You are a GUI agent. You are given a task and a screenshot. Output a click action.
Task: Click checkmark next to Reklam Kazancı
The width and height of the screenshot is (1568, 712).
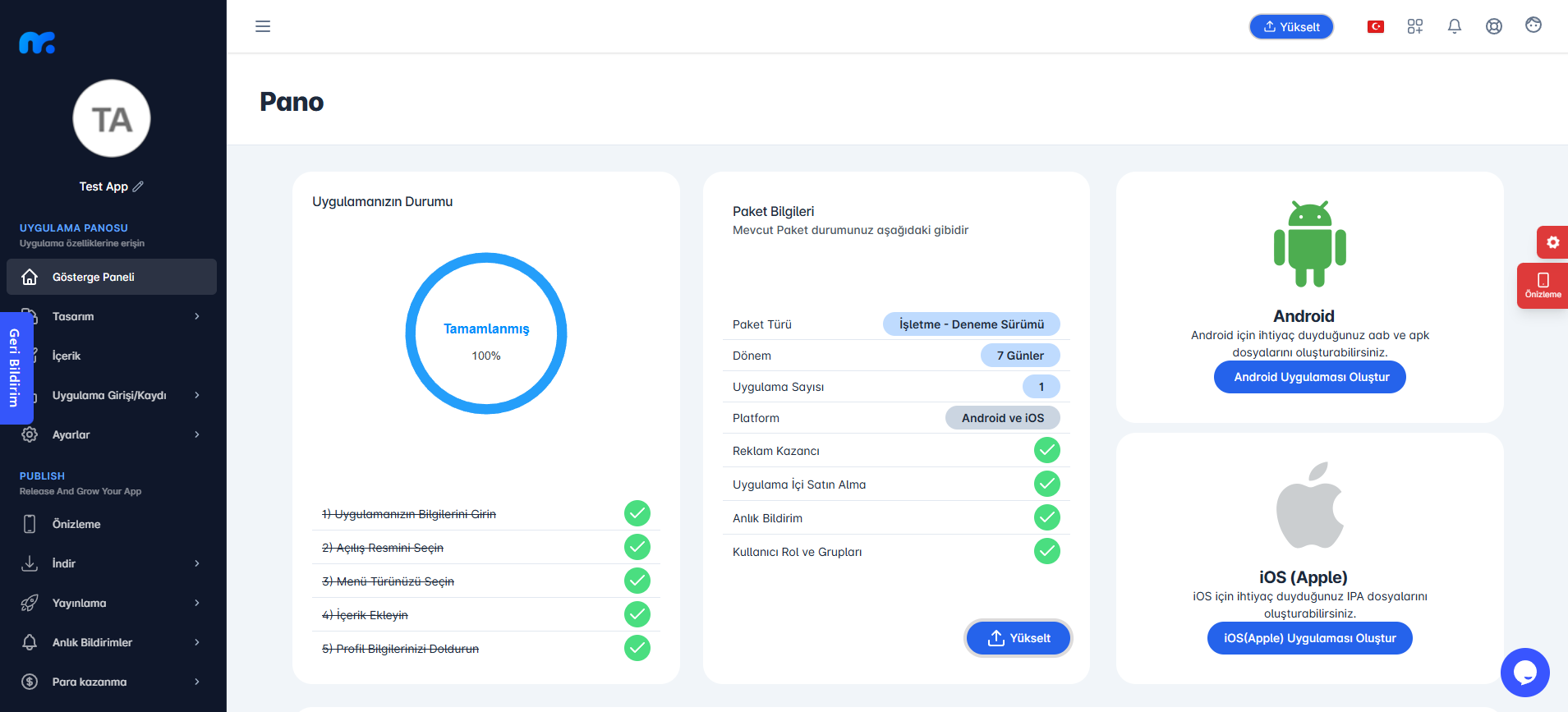coord(1047,450)
